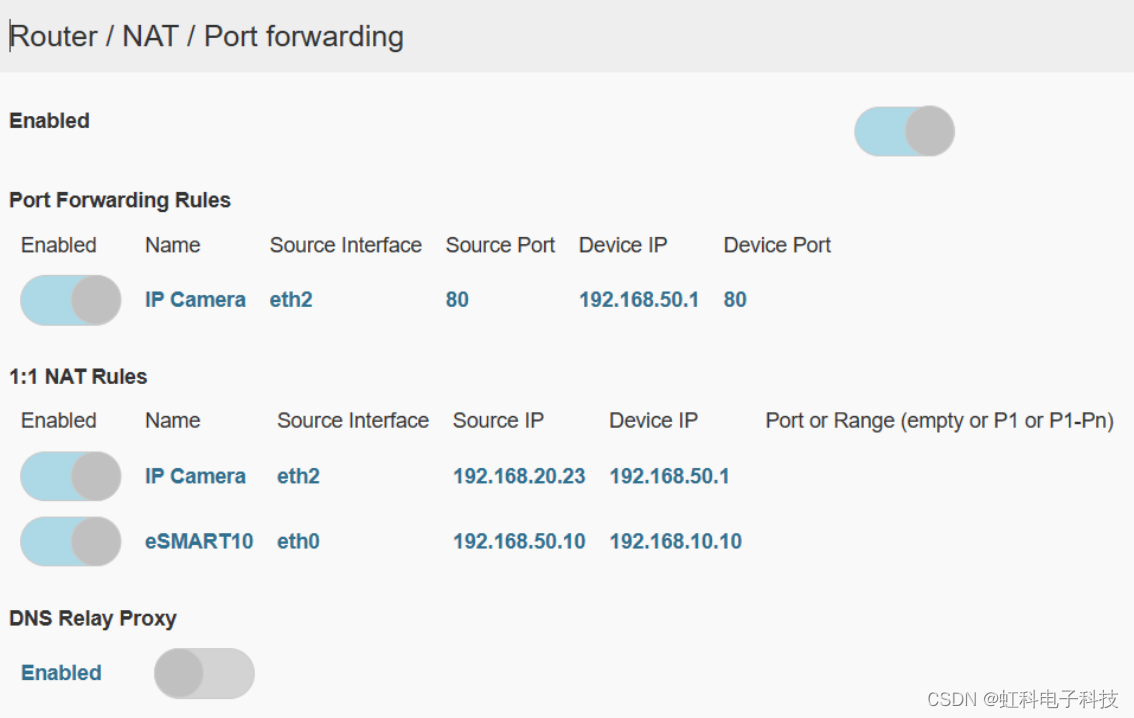Toggle the eSMART10 1:1 NAT rule switch
Viewport: 1134px width, 718px height.
[71, 542]
